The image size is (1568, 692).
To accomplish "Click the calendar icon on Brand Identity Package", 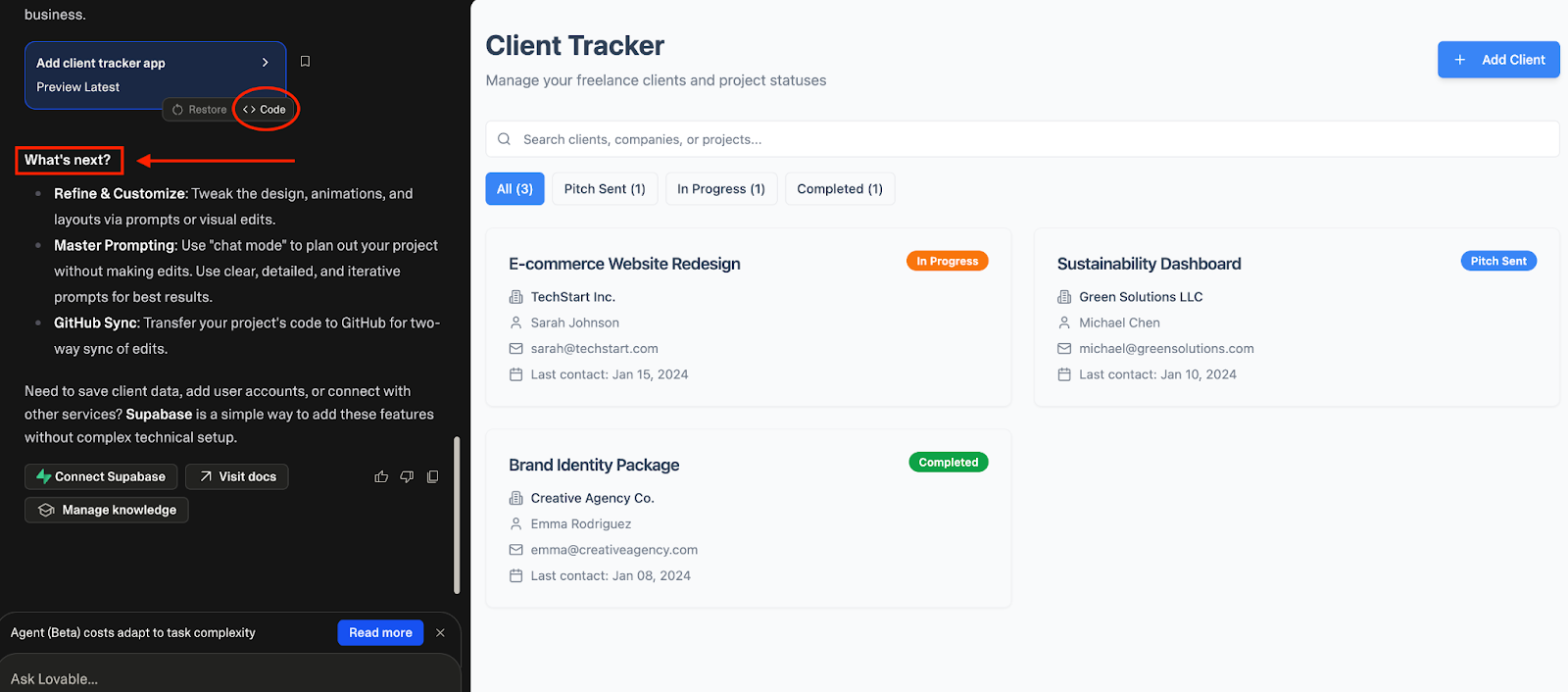I will click(515, 576).
